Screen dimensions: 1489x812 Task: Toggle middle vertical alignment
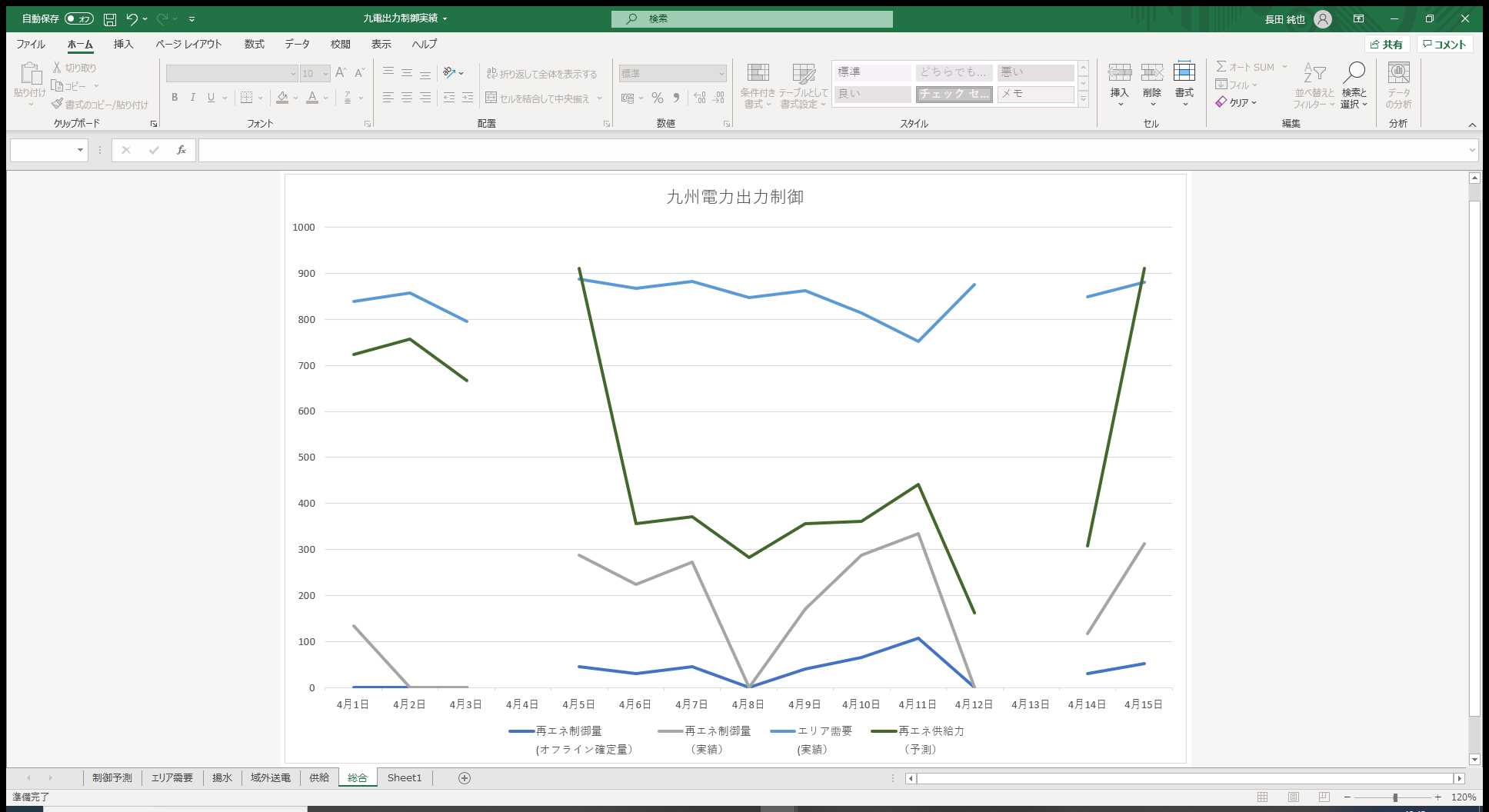pyautogui.click(x=406, y=73)
